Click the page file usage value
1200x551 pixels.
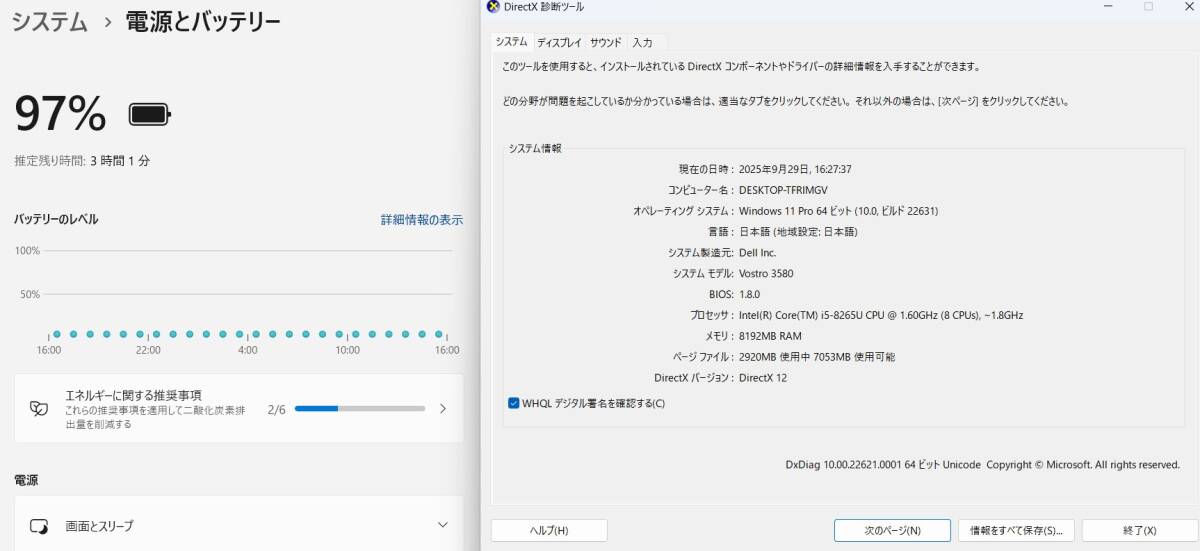tap(817, 357)
